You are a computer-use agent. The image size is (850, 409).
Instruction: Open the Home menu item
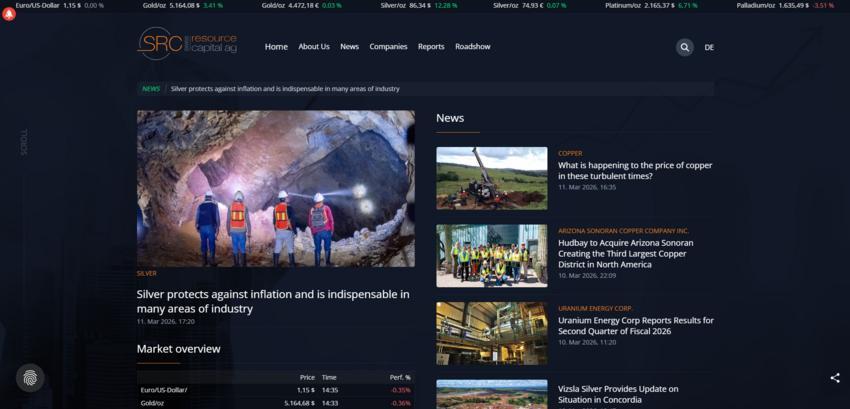pyautogui.click(x=276, y=47)
